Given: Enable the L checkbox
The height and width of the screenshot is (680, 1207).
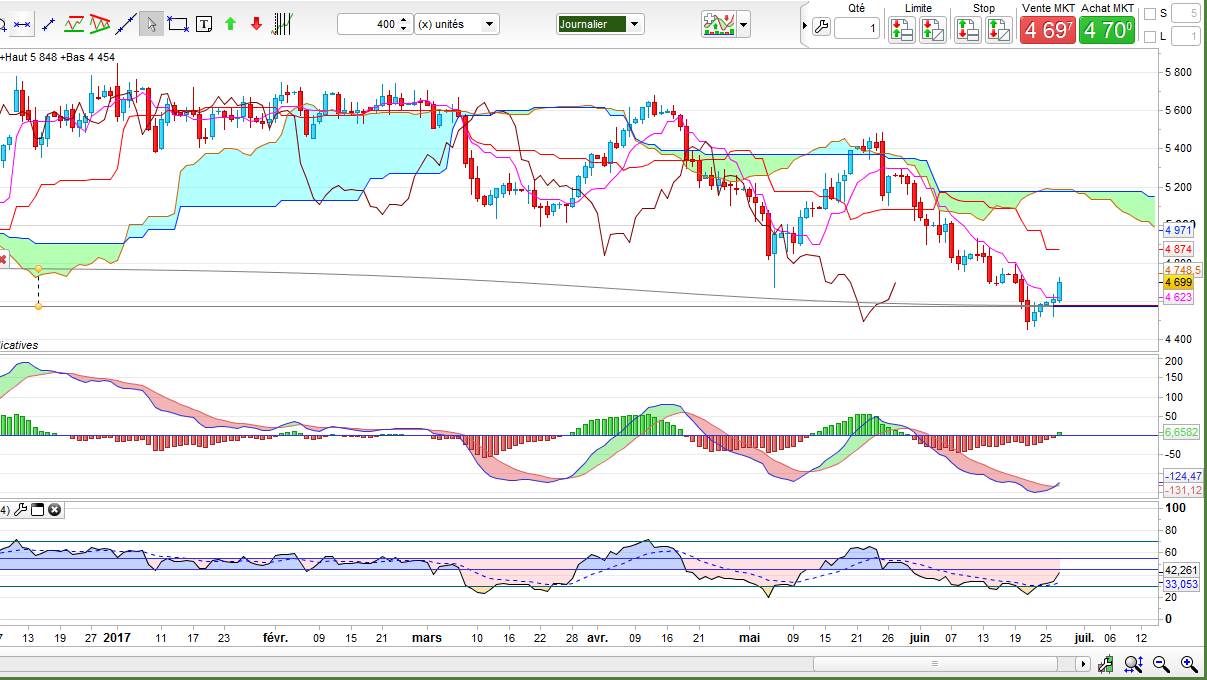Looking at the screenshot, I should coord(1149,37).
